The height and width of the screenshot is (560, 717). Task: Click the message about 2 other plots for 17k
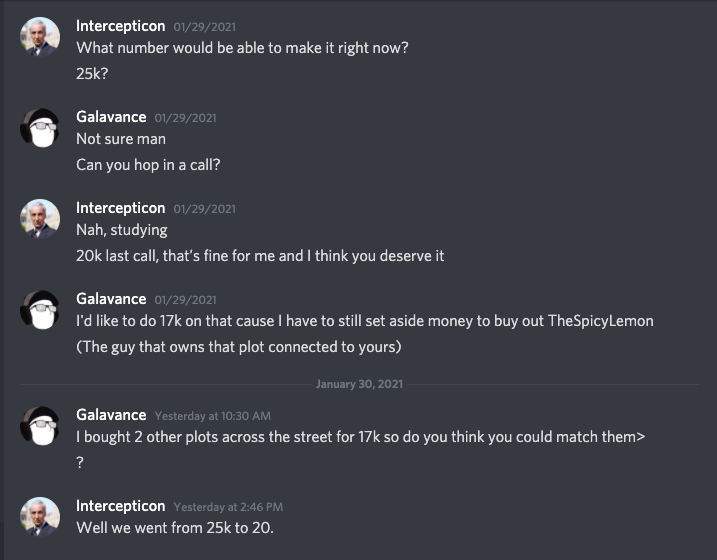[361, 437]
